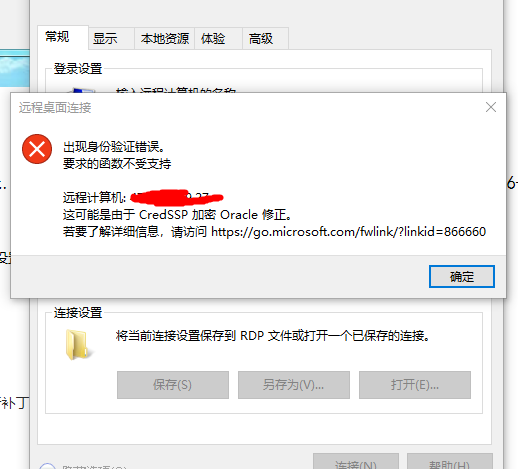
Task: Close the 远程桌面连接 error dialog
Action: pos(491,107)
